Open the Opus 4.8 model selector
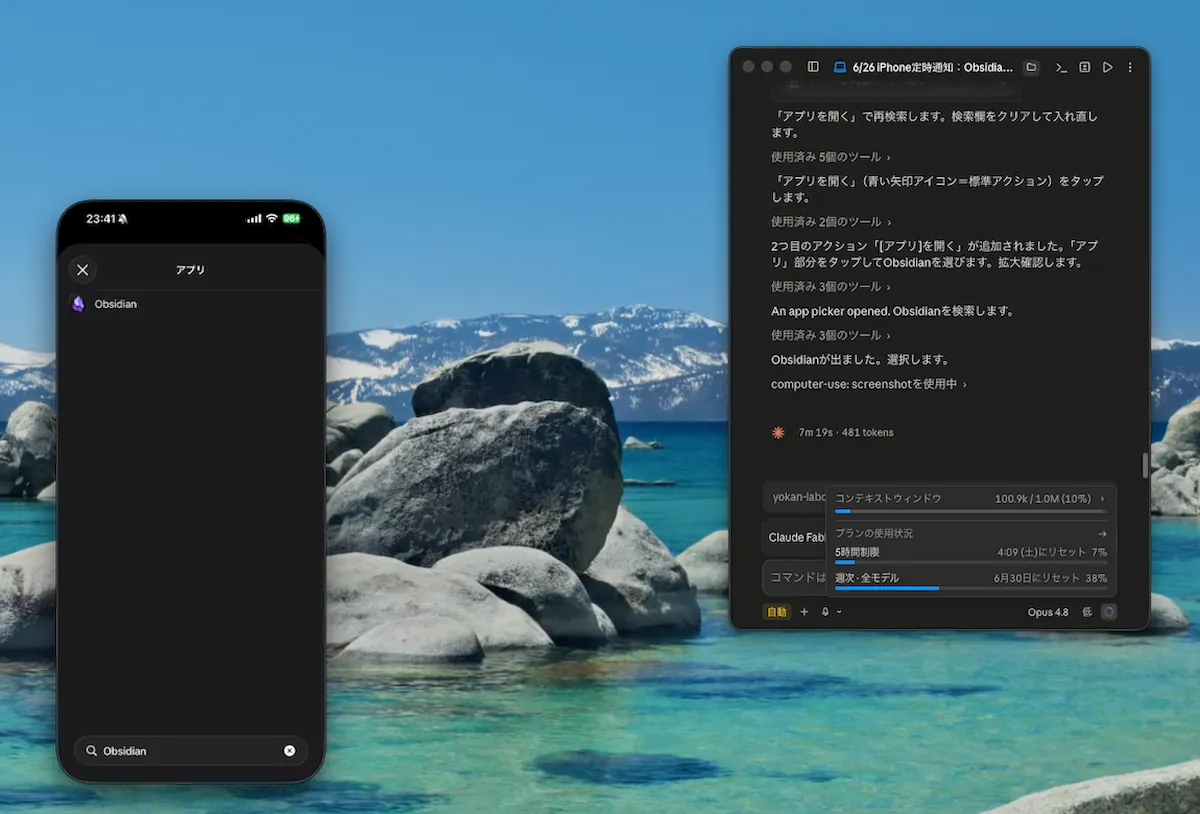The image size is (1200, 814). point(1048,612)
